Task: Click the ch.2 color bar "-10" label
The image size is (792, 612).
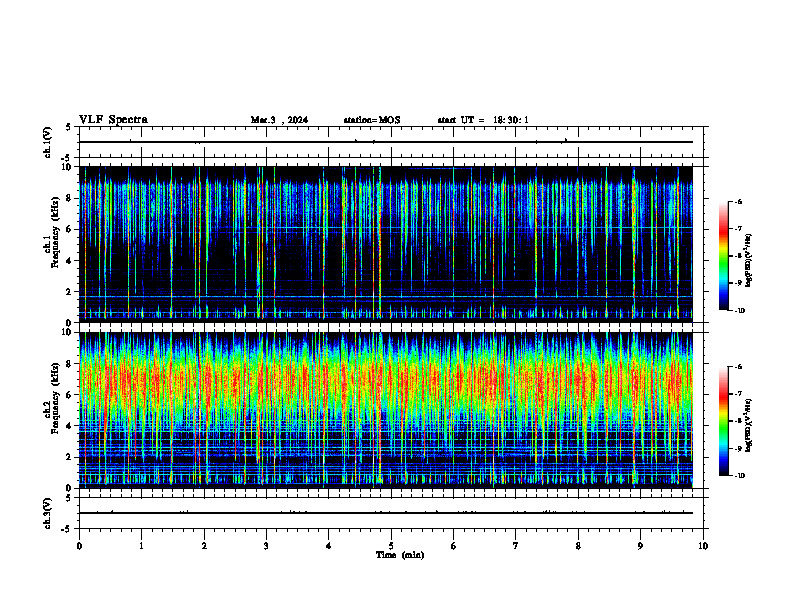Action: click(740, 476)
